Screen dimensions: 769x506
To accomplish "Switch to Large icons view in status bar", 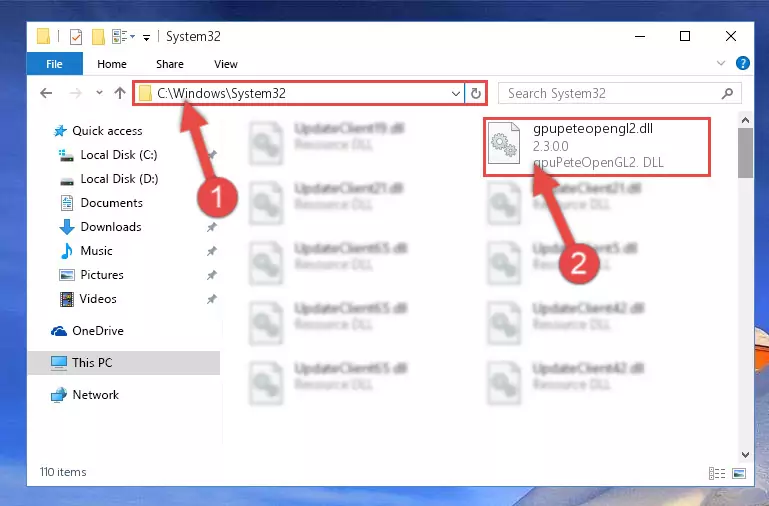I will point(739,473).
